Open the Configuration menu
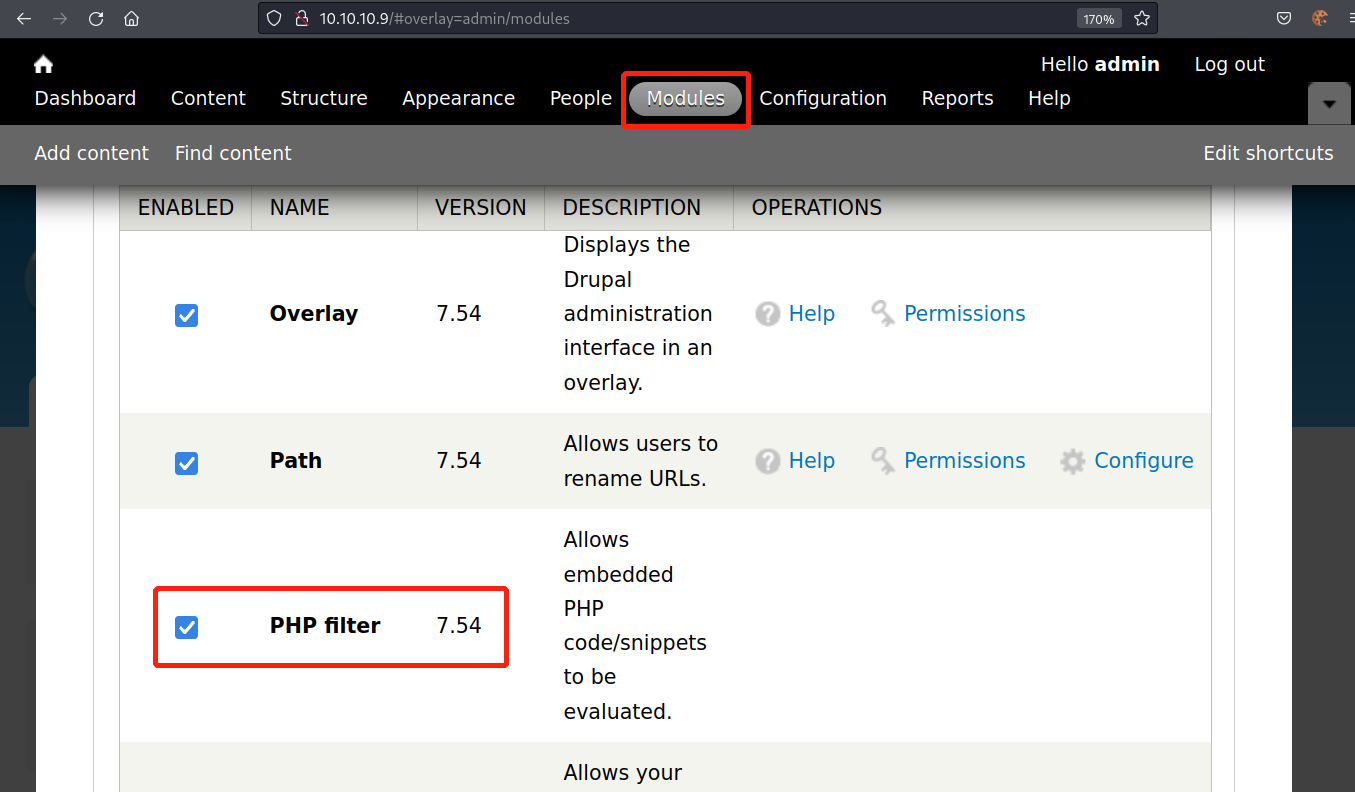This screenshot has height=792, width=1355. tap(822, 99)
